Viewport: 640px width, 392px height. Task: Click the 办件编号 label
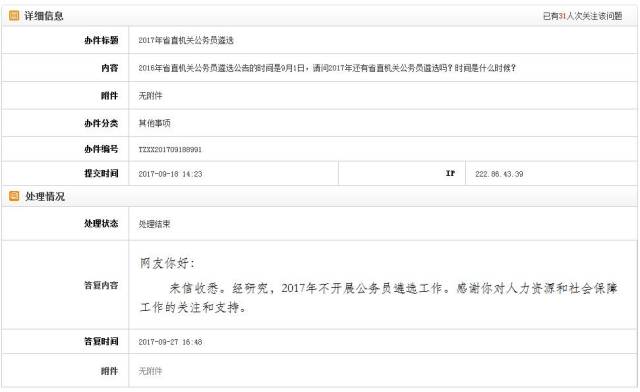click(x=101, y=149)
